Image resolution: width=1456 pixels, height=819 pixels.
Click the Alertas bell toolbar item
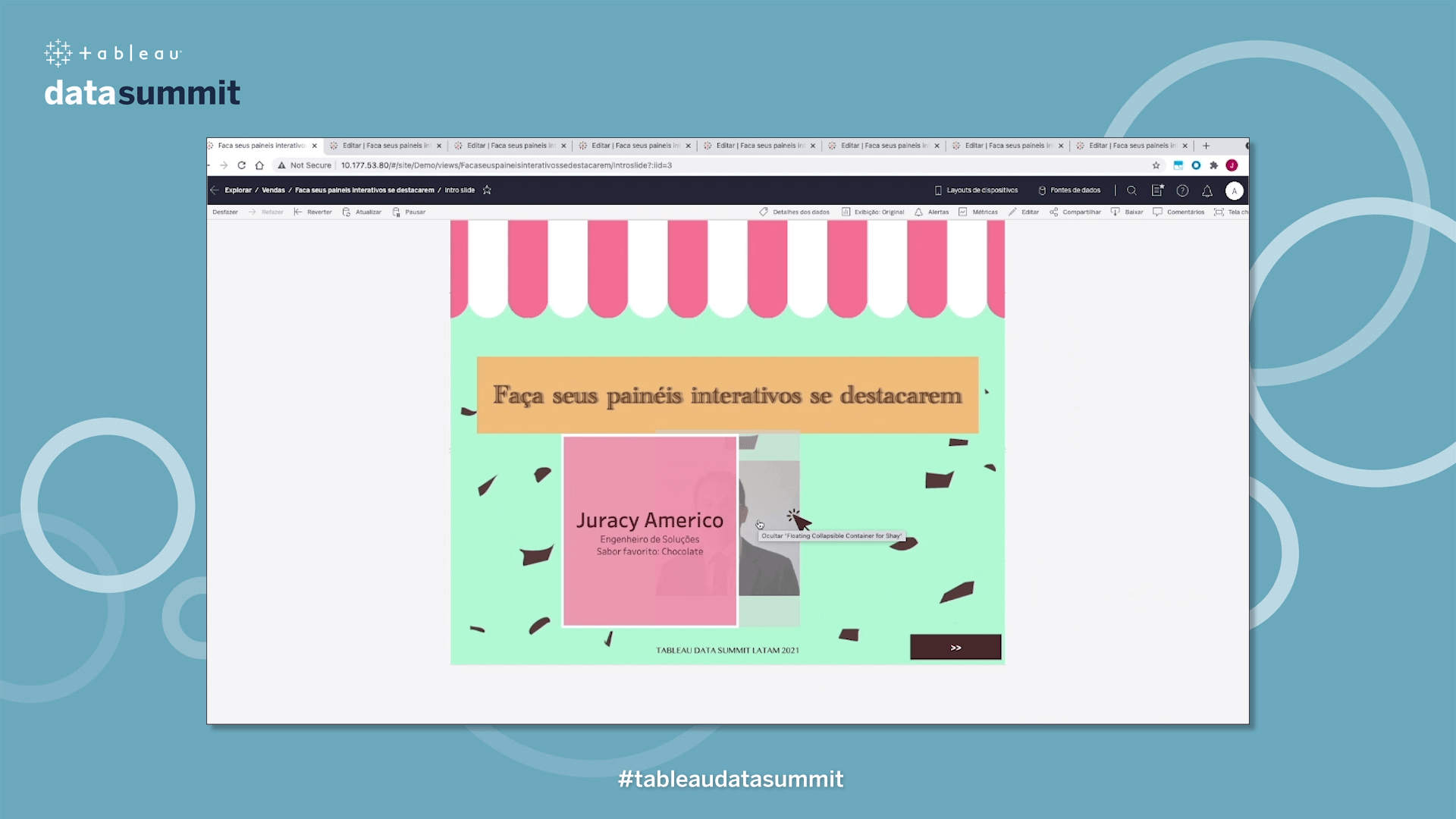[x=931, y=212]
